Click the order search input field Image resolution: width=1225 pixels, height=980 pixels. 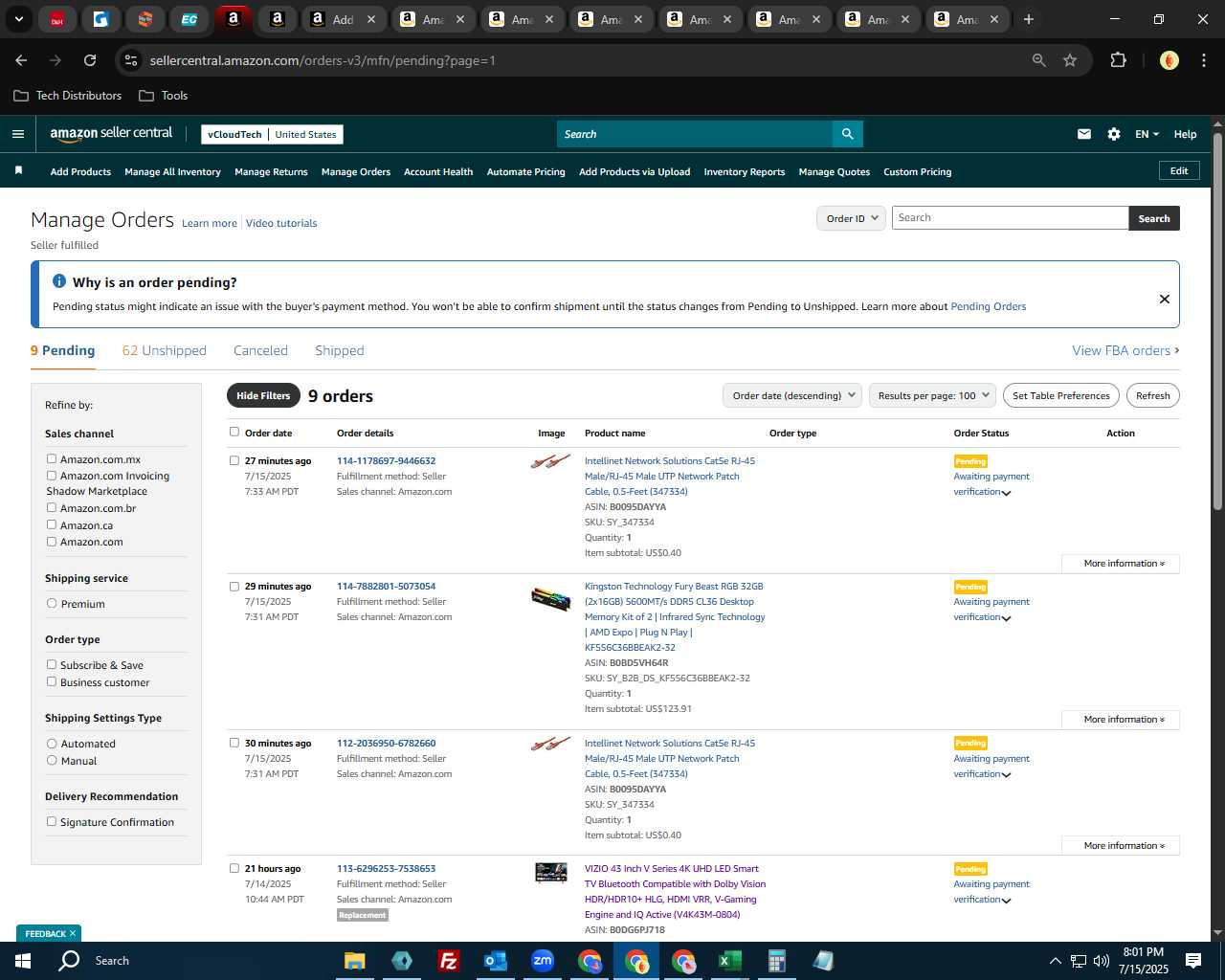coord(1010,218)
